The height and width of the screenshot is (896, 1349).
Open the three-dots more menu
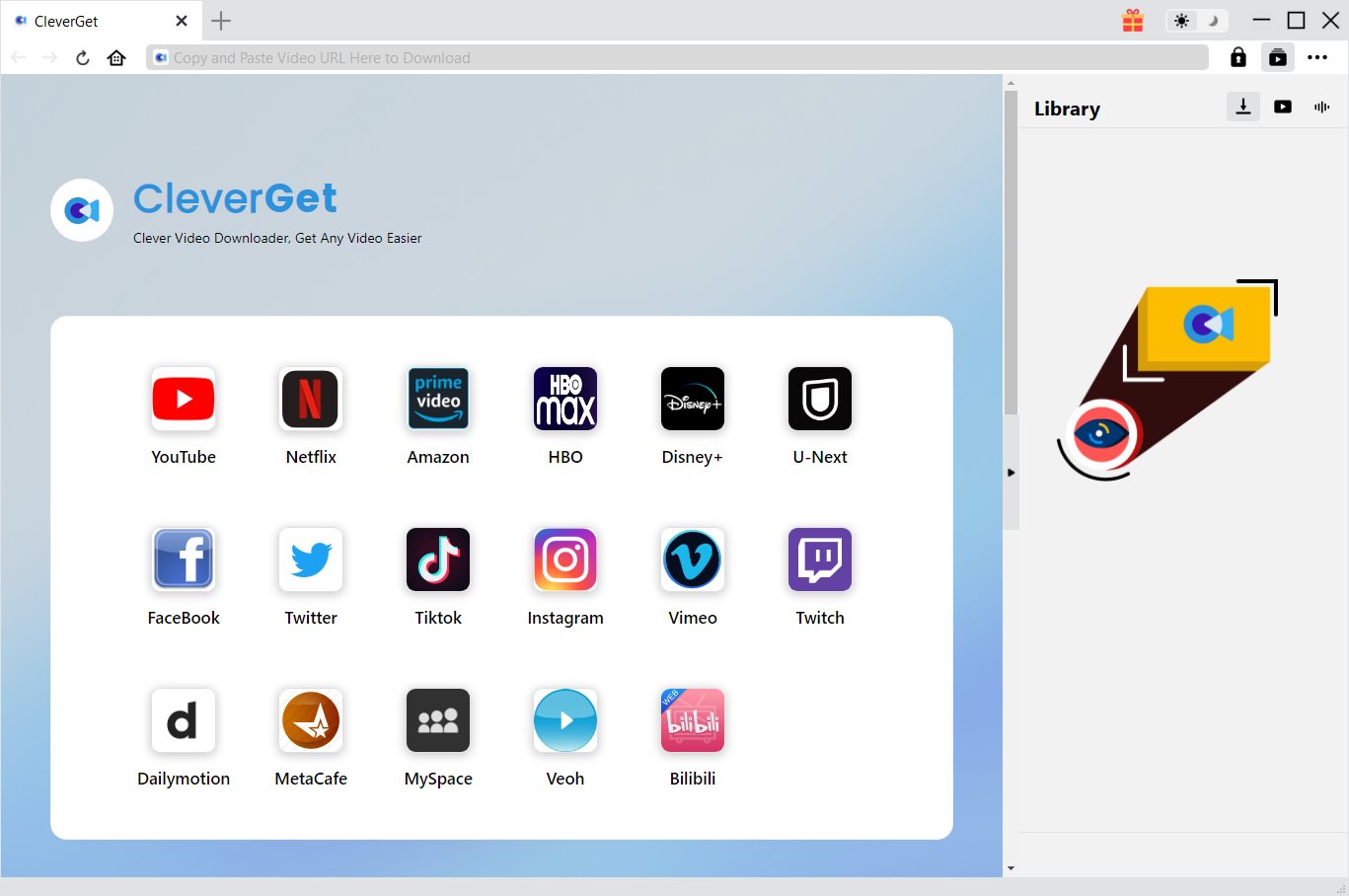click(x=1317, y=57)
